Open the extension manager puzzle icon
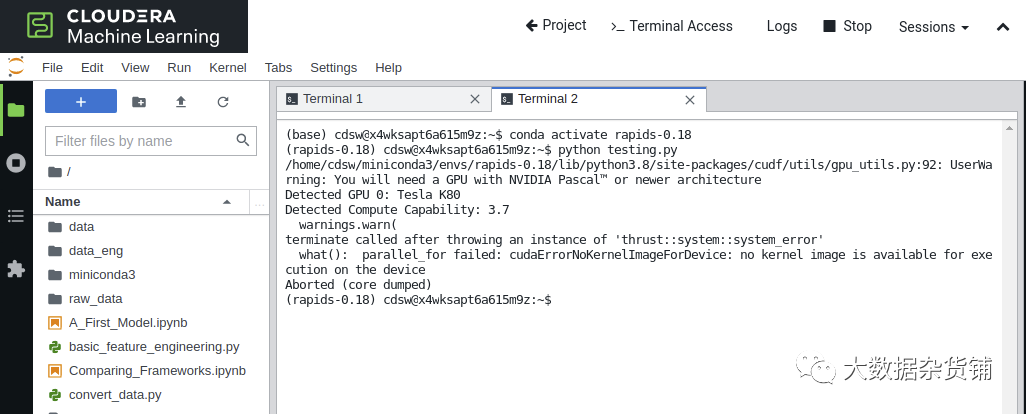 click(16, 268)
